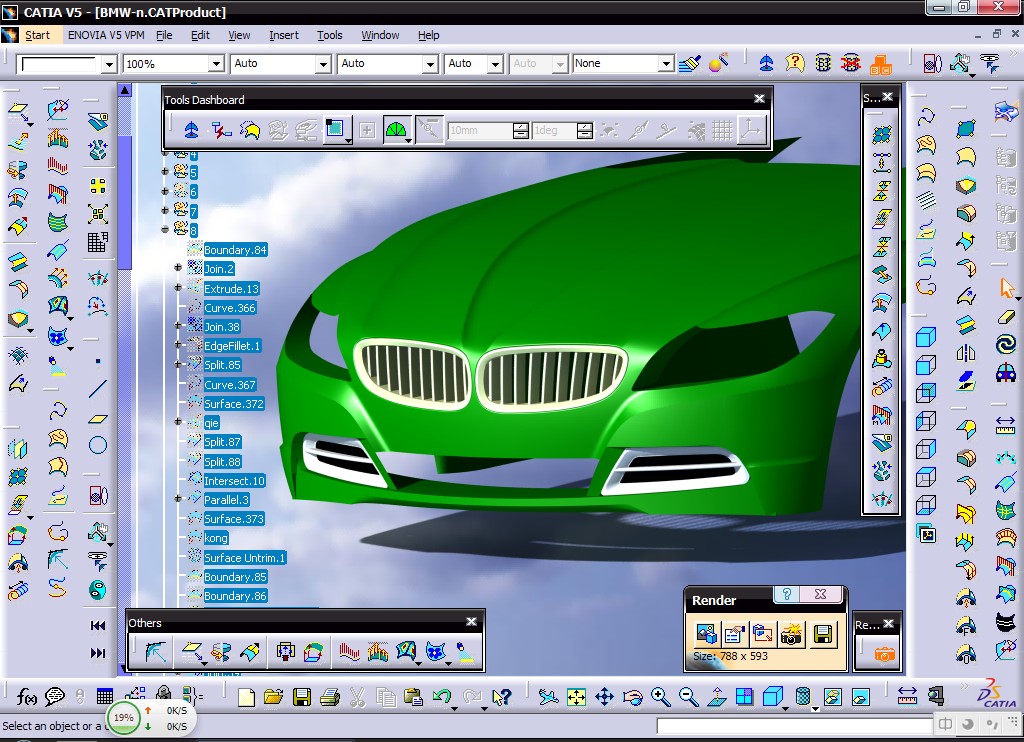Screen dimensions: 1024x742
Task: Click the Zoom Out magnifier
Action: (688, 697)
